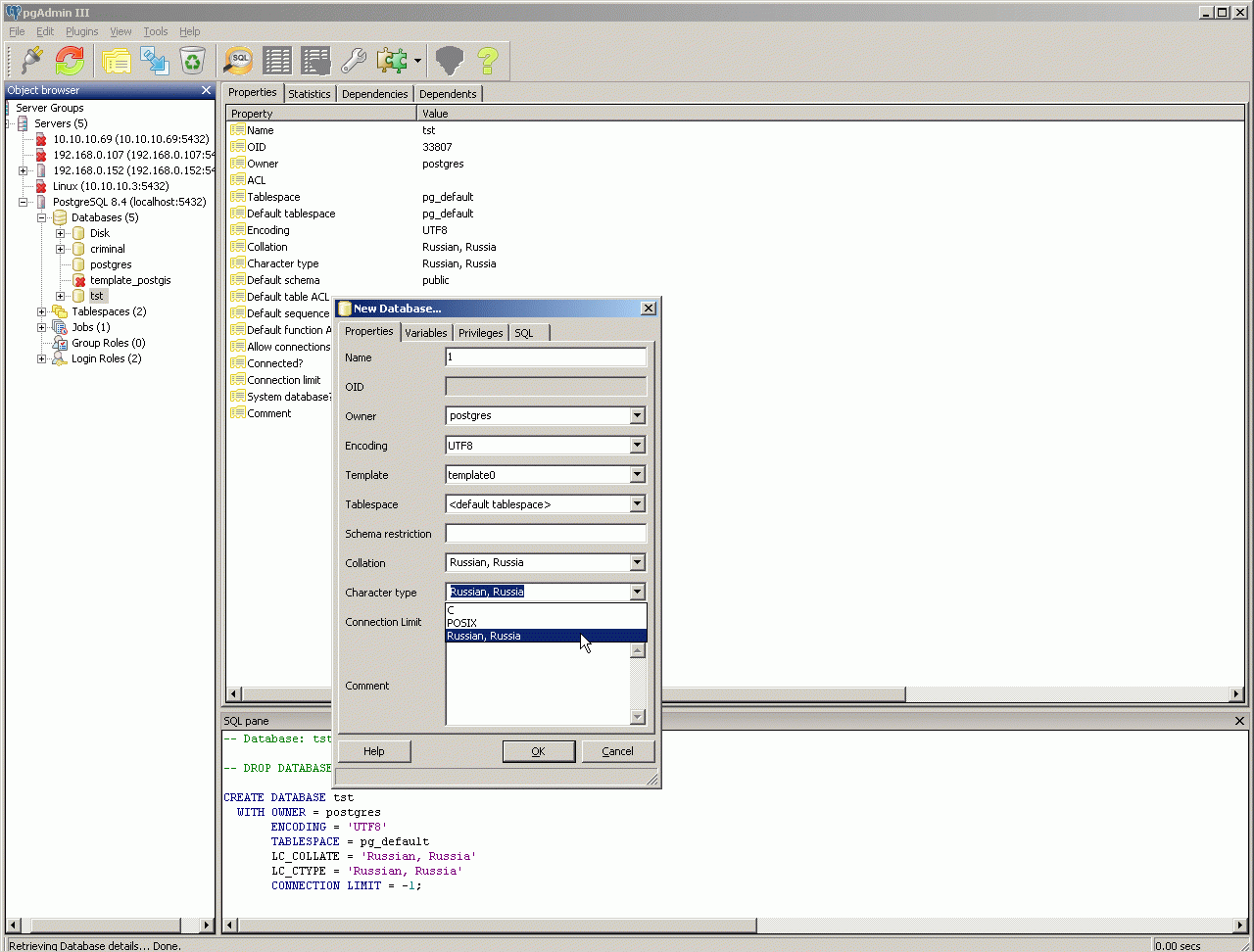Image resolution: width=1254 pixels, height=952 pixels.
Task: Collapse the PostgreSQL 8.4 server node
Action: (24, 202)
